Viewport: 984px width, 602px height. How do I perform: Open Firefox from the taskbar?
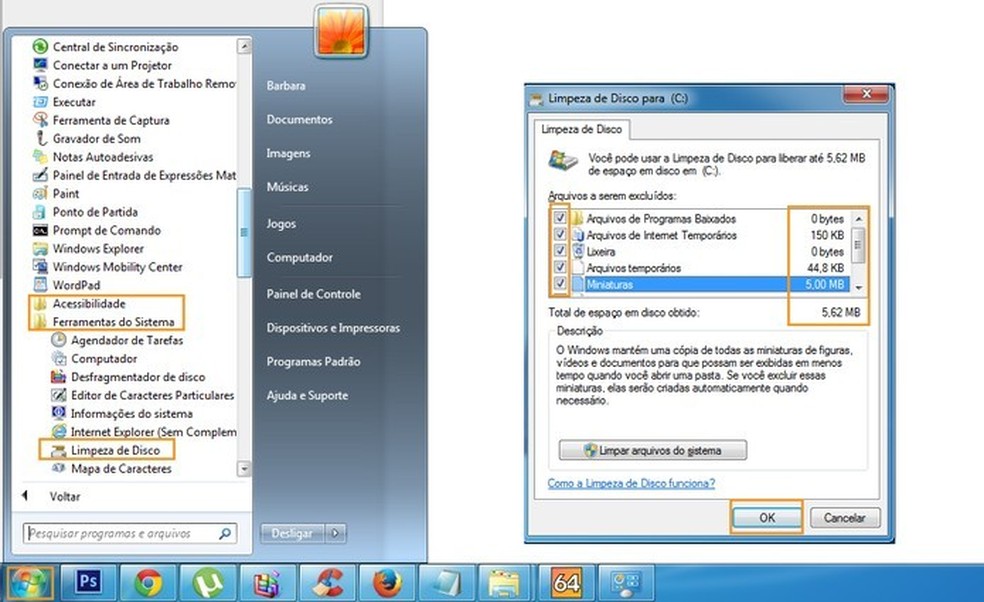click(387, 580)
